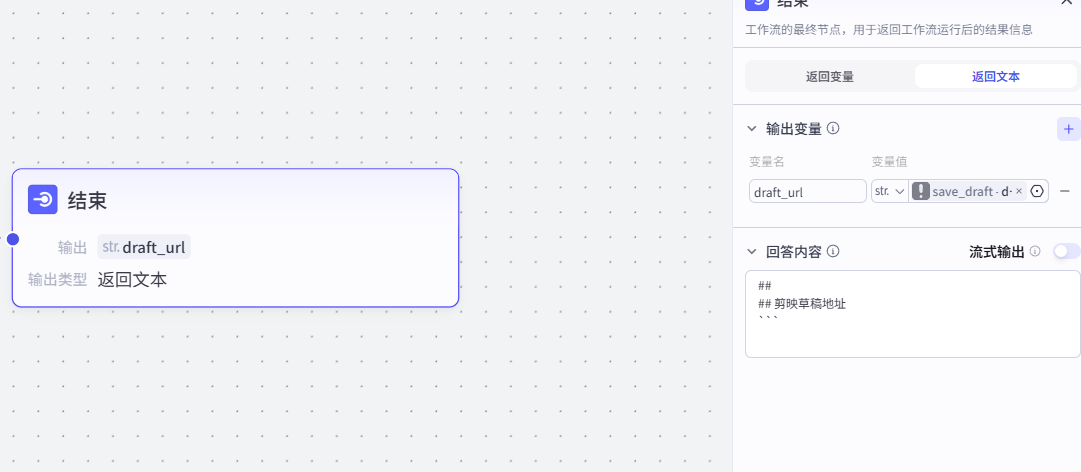Image resolution: width=1081 pixels, height=472 pixels.
Task: Click the draft_url variable name field
Action: coord(807,191)
